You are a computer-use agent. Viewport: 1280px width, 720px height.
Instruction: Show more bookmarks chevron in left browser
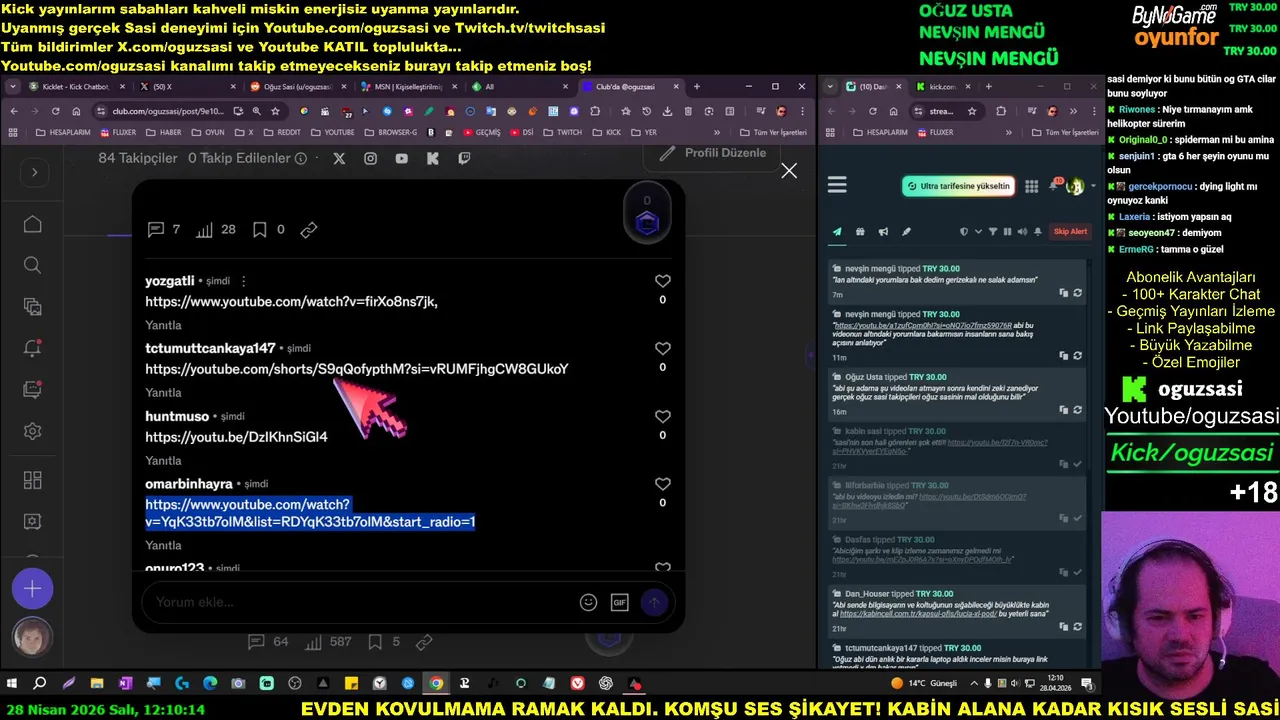716,132
